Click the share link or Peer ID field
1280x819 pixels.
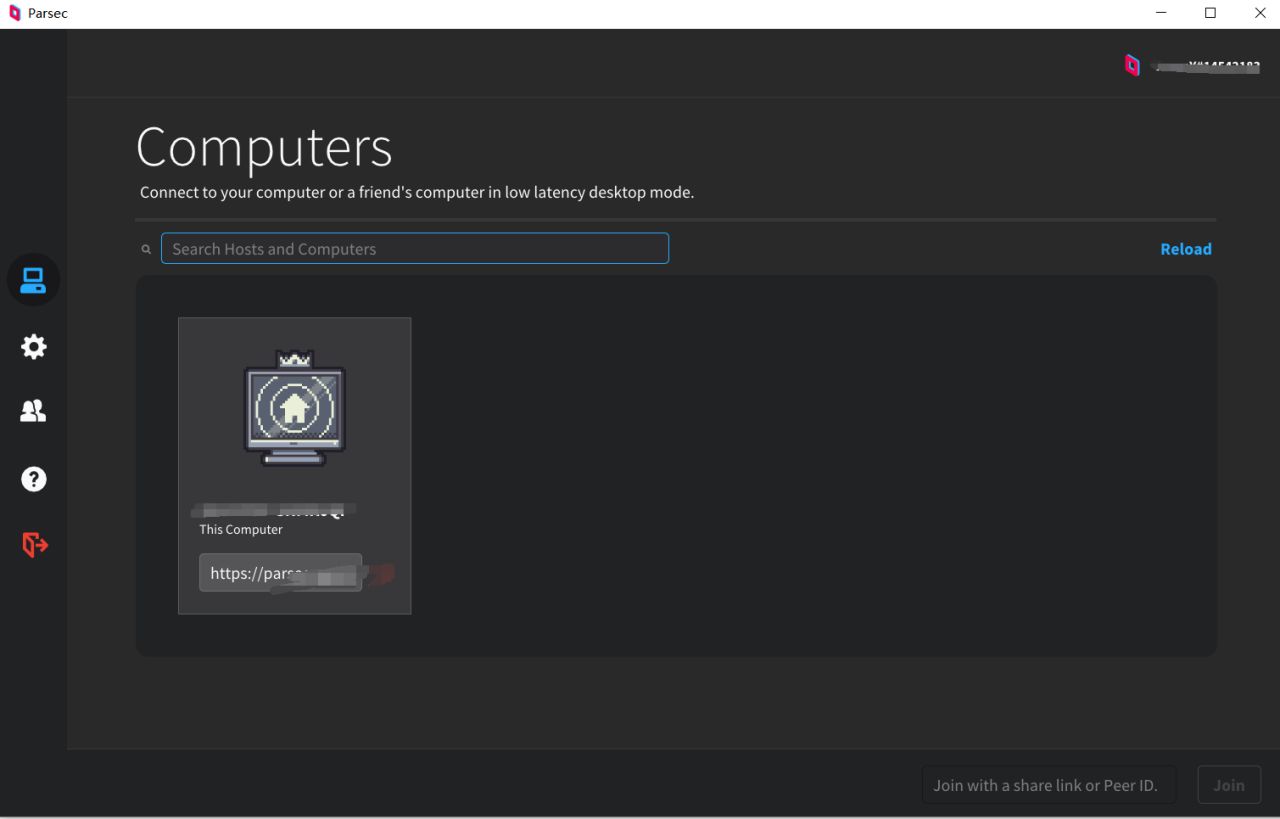click(1048, 785)
